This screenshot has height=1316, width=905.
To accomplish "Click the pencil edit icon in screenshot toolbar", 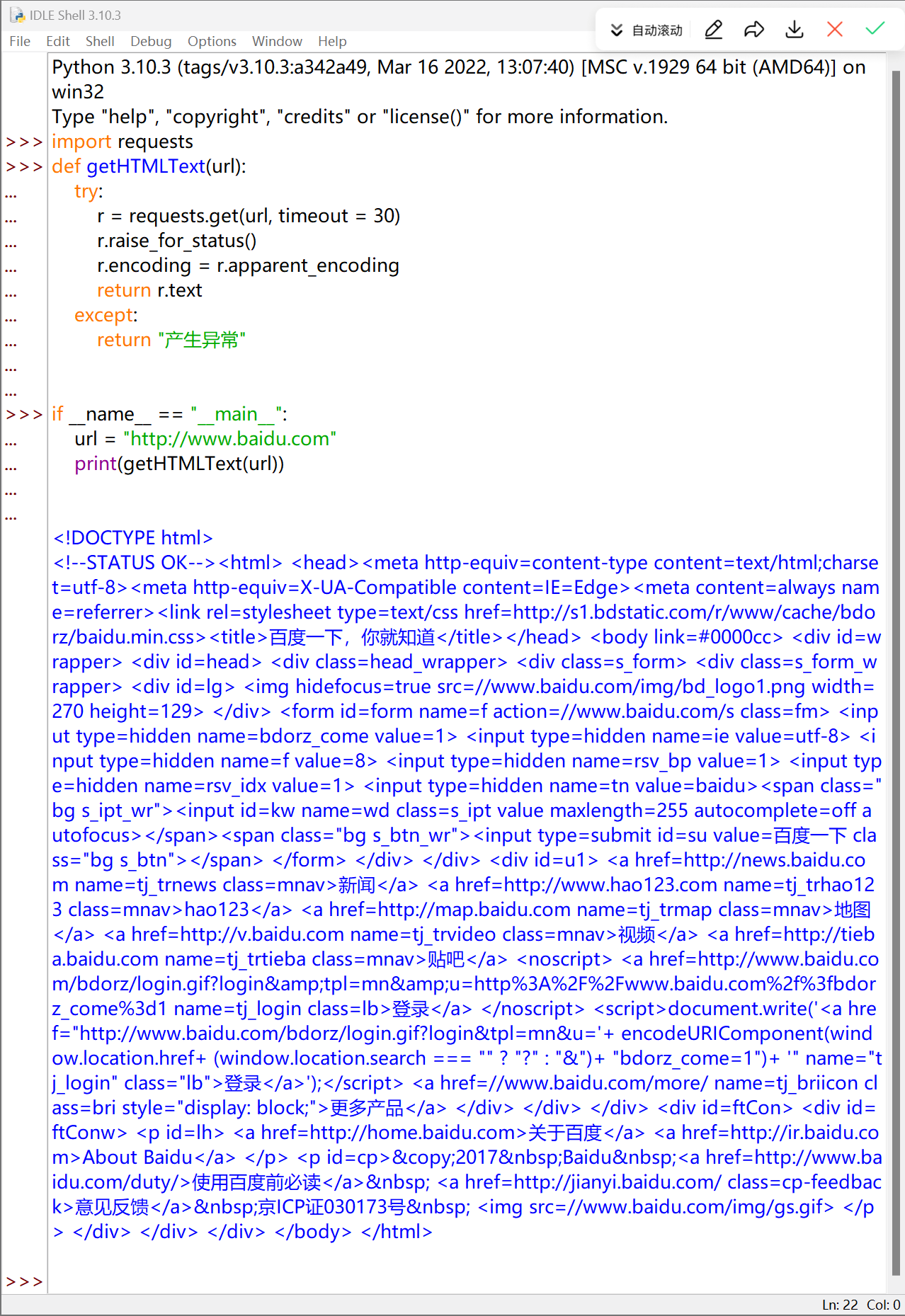I will (x=714, y=30).
